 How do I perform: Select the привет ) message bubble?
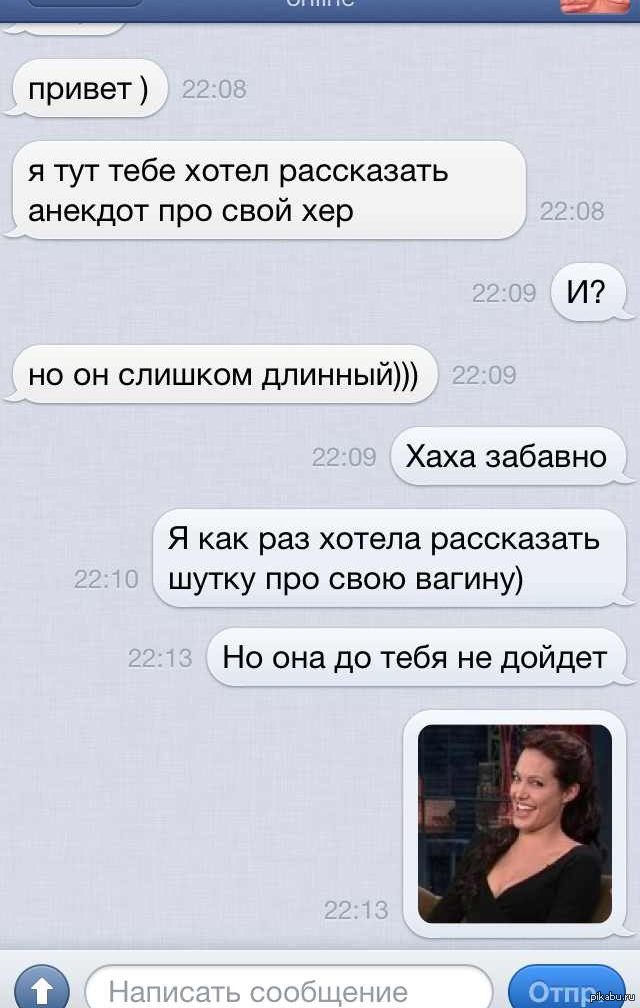[x=87, y=89]
